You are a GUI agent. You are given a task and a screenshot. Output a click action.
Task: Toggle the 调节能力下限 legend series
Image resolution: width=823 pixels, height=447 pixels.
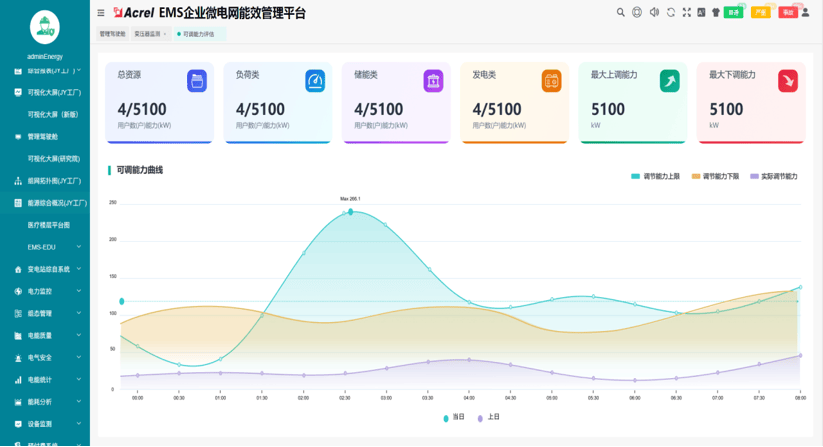pyautogui.click(x=716, y=176)
